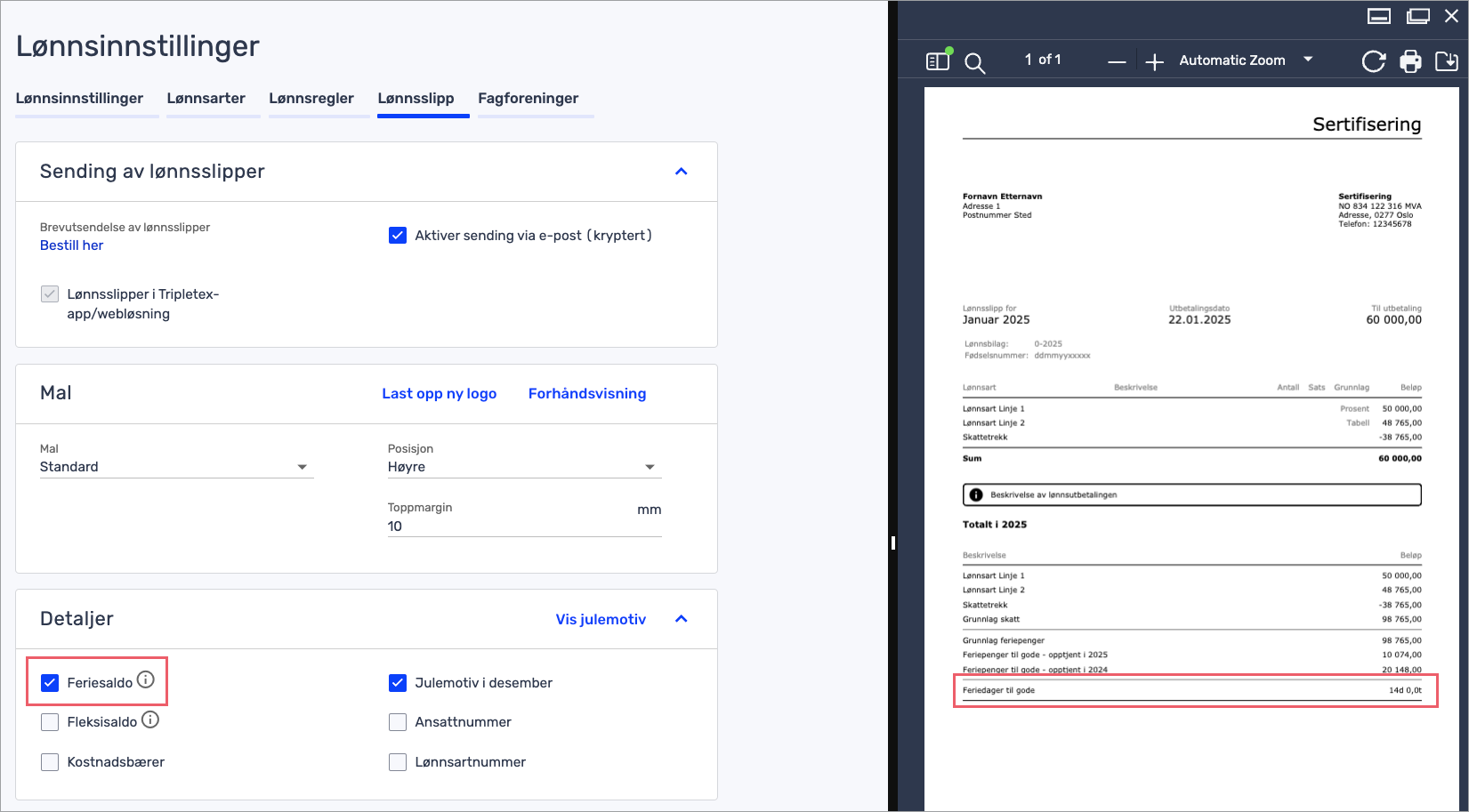Select Januar 2025 text in payslip preview

point(996,320)
